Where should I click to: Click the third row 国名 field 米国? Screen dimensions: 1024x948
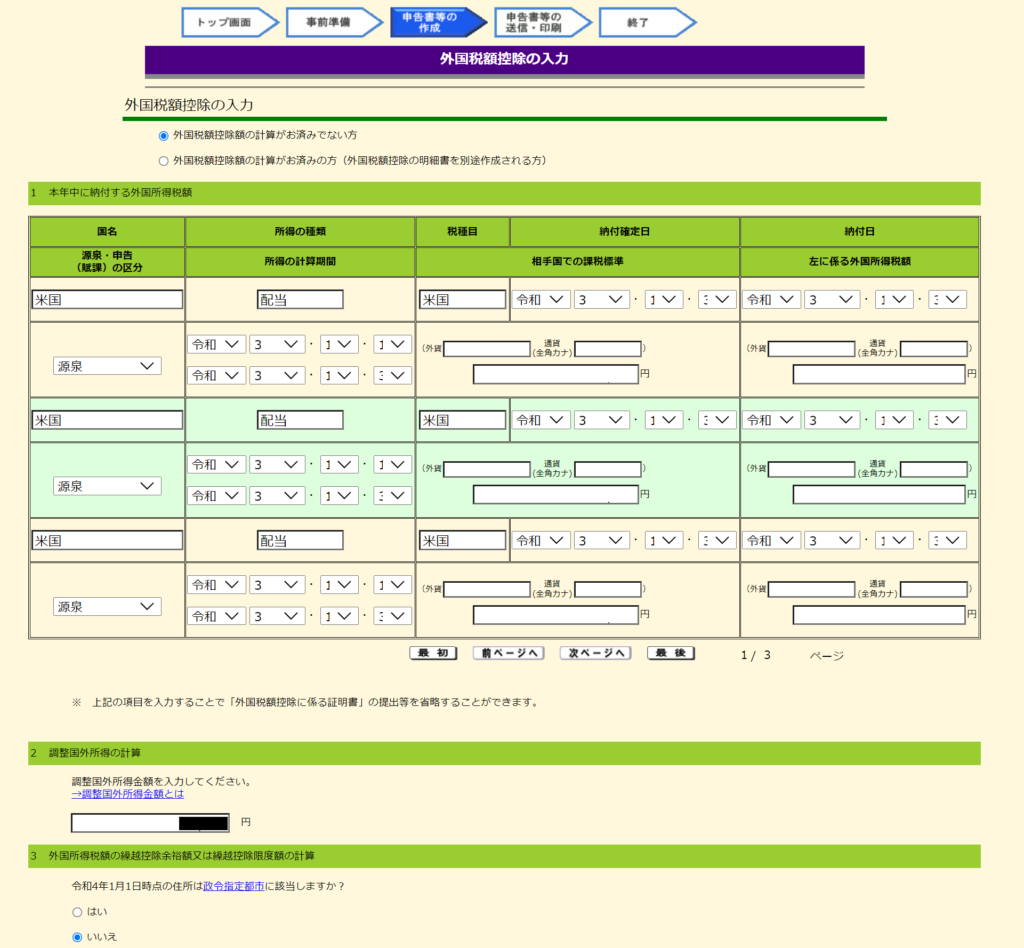(107, 540)
